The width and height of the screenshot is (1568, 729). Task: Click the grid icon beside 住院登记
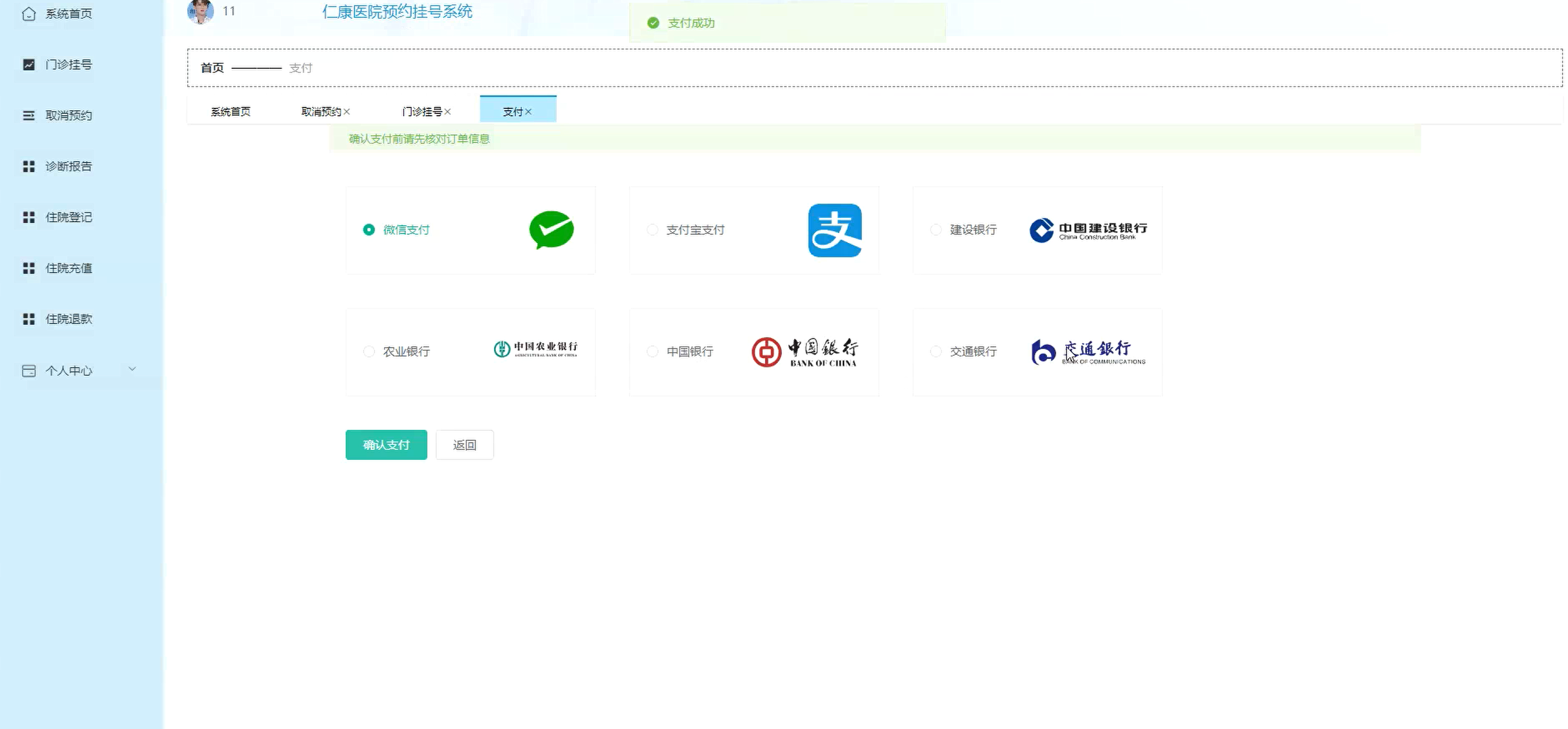28,217
